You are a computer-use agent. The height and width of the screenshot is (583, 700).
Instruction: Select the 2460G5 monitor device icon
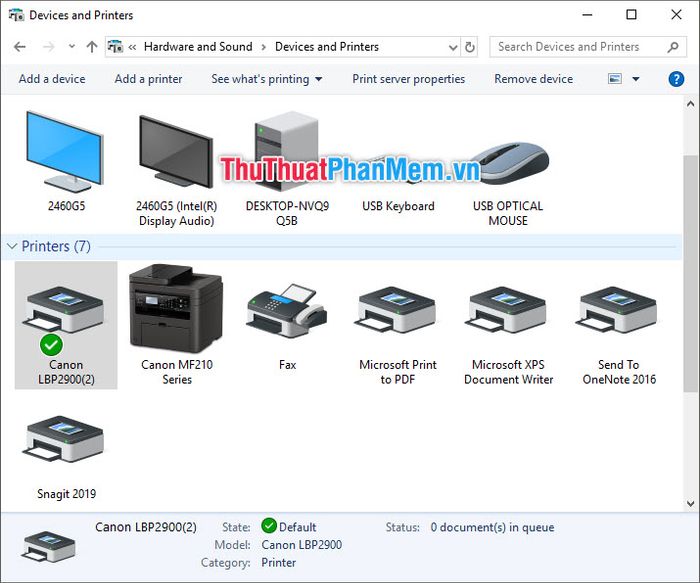(x=65, y=151)
